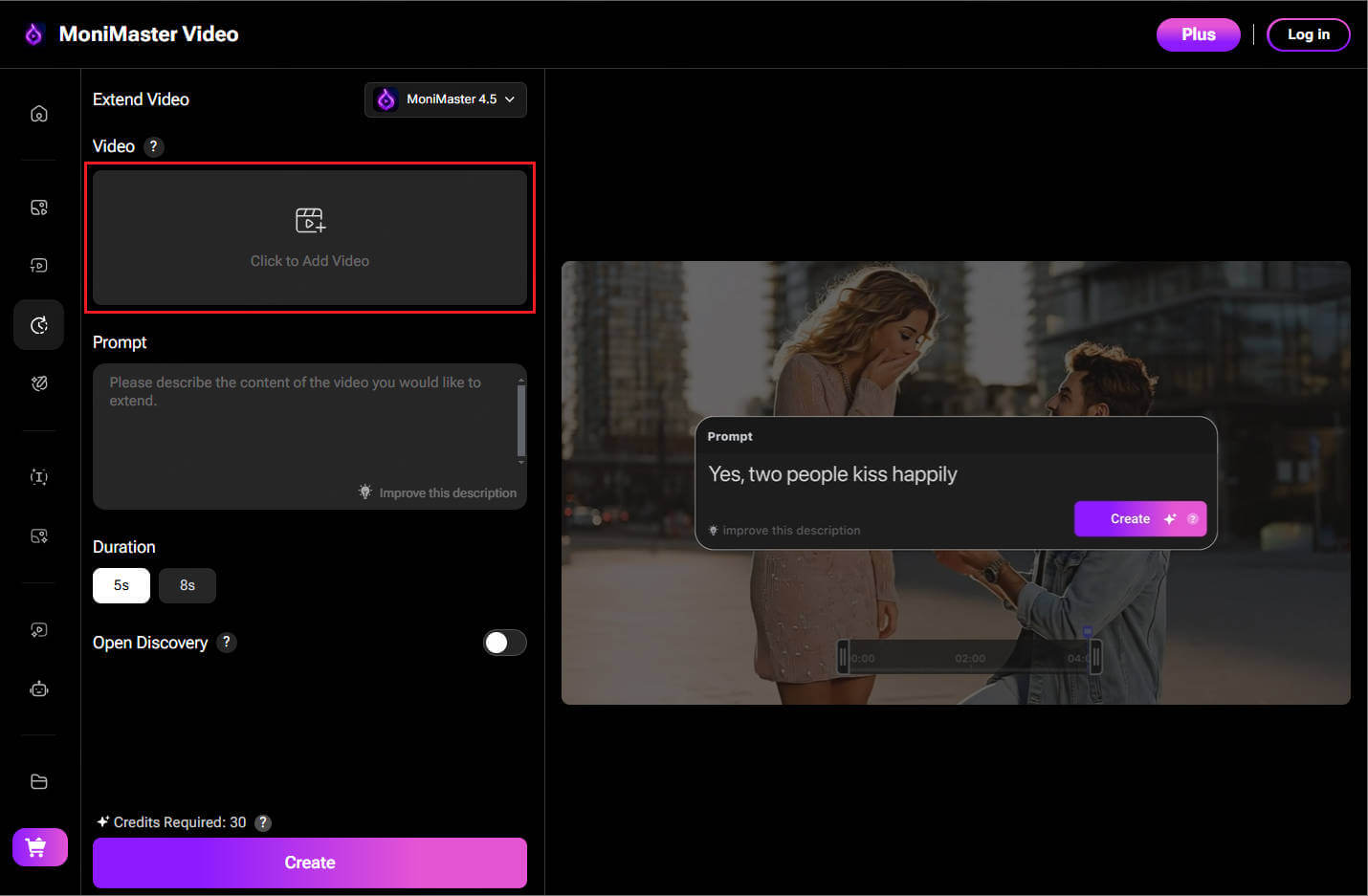Select the highlighted Extend Video clock icon
1368x896 pixels.
point(38,324)
